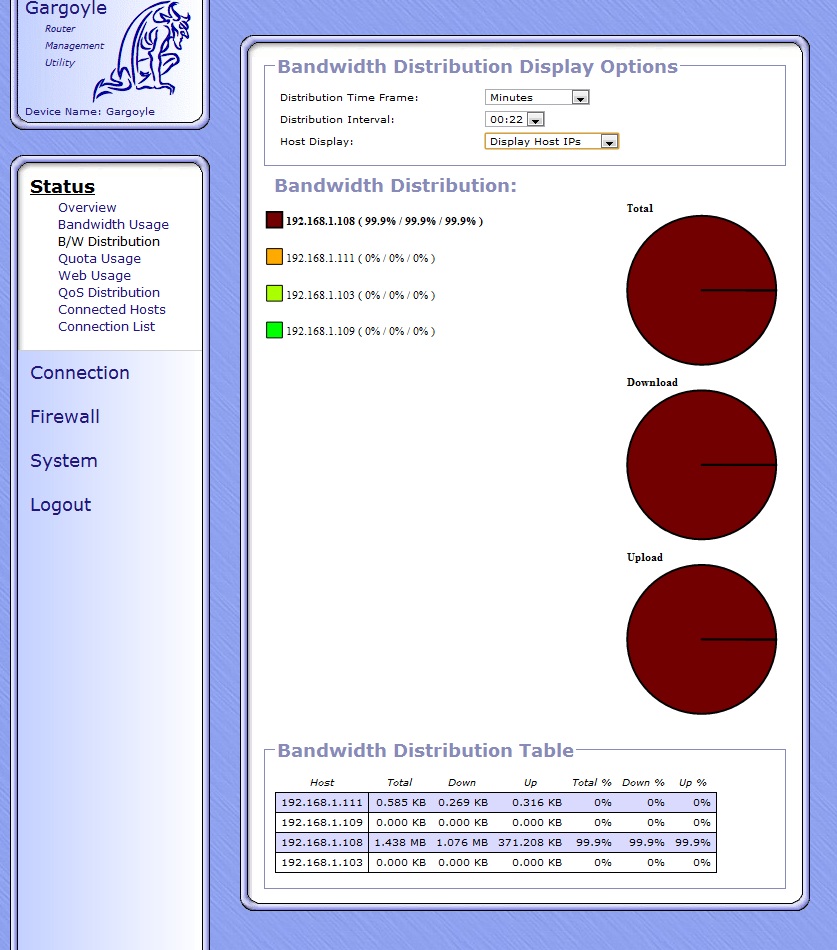
Task: Click the Host Display label
Action: coord(316,142)
